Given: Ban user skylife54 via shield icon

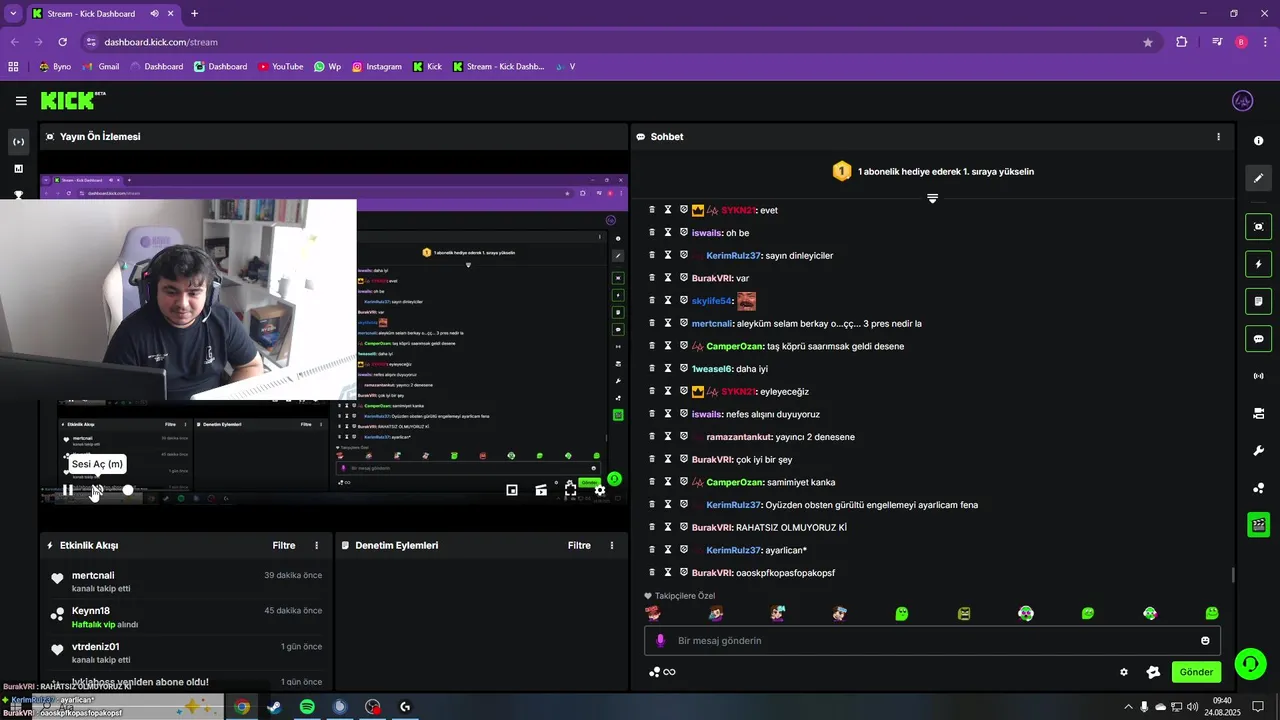Looking at the screenshot, I should pos(684,301).
